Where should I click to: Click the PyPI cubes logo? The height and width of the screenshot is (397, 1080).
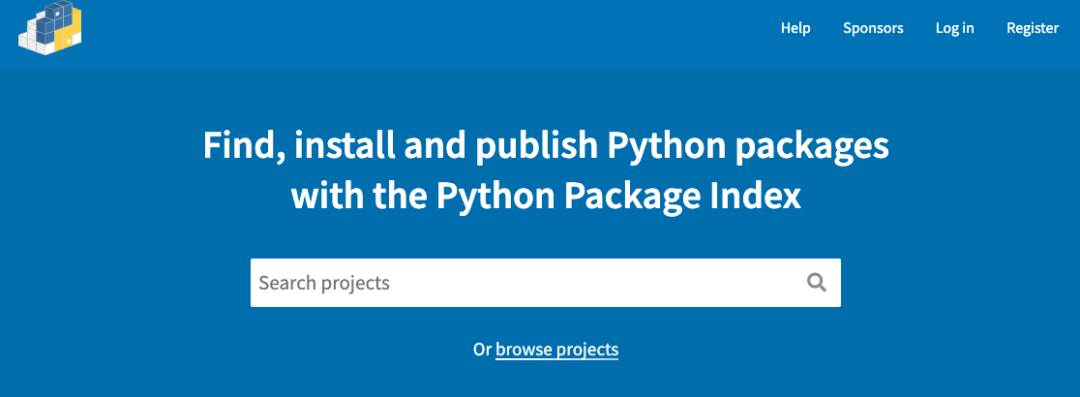(50, 28)
